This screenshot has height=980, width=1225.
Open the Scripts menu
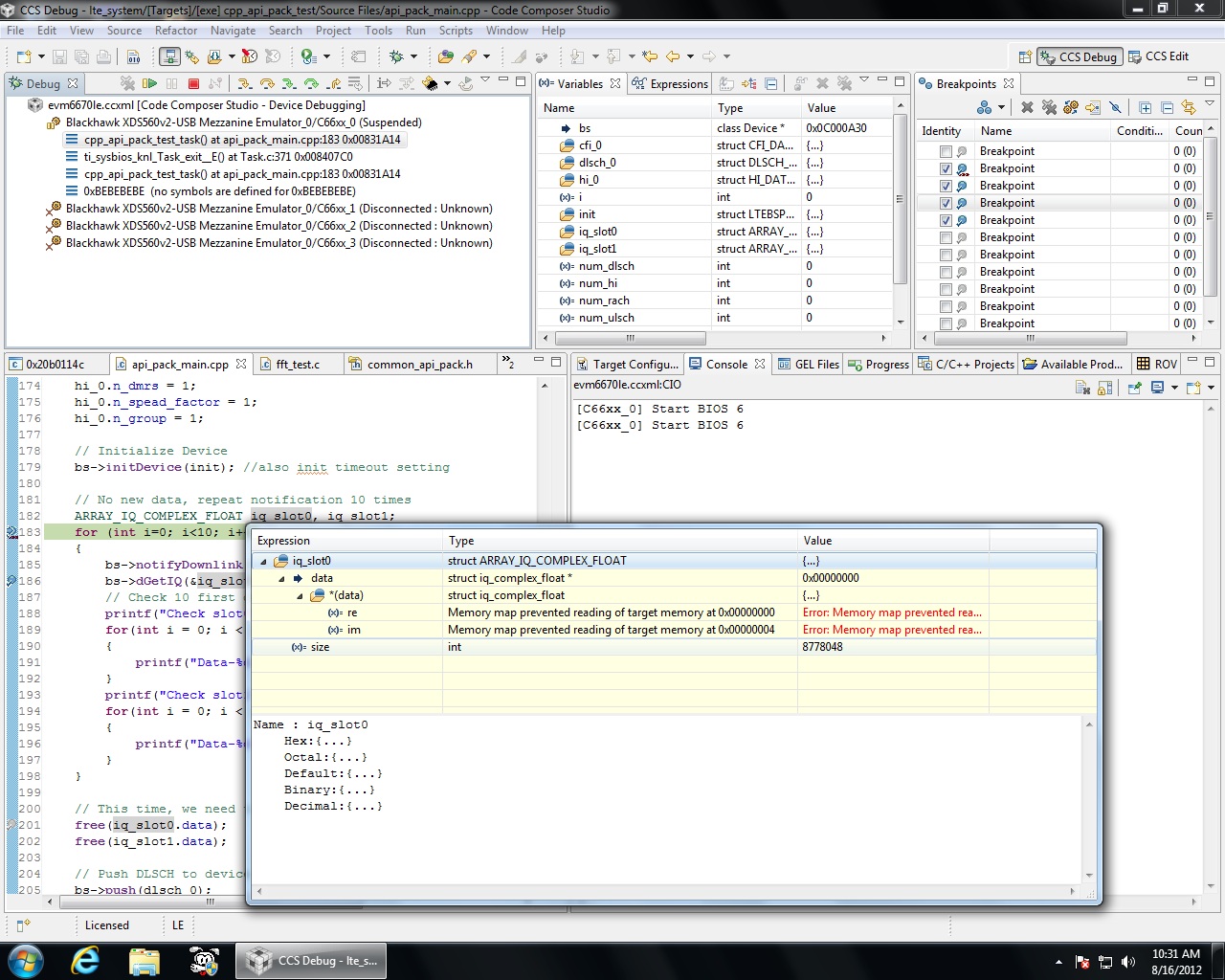tap(456, 31)
